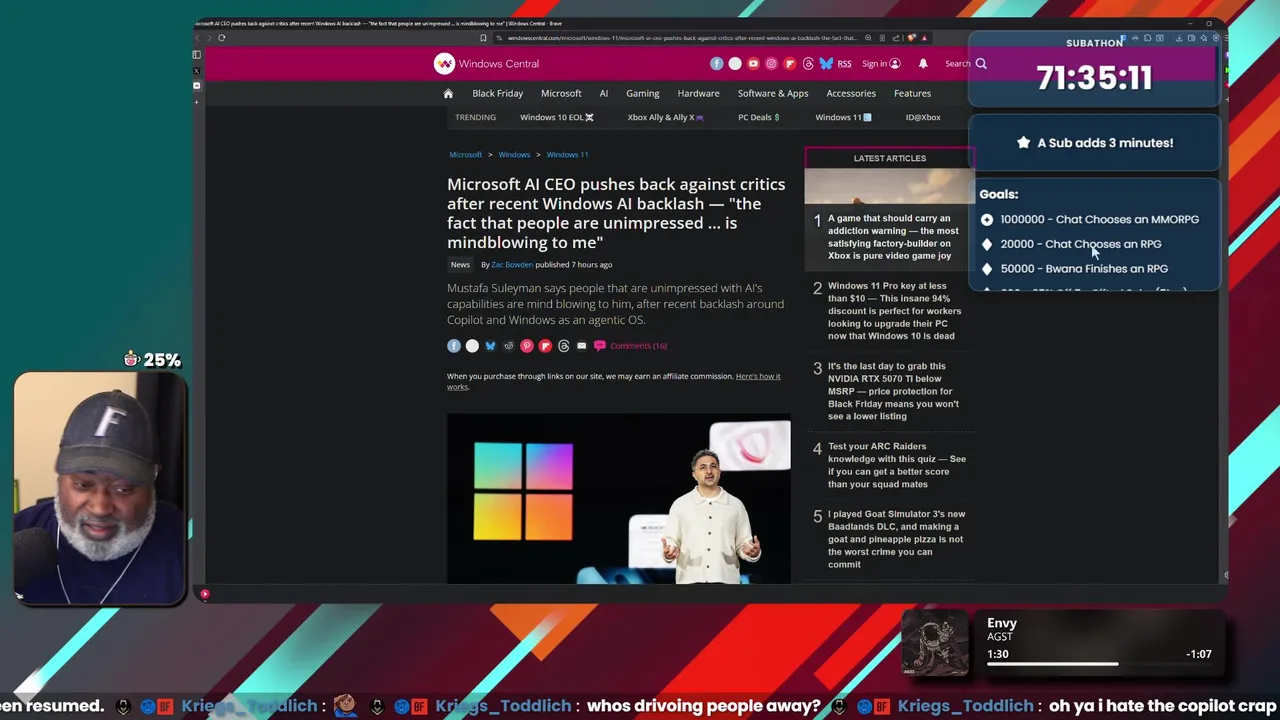This screenshot has width=1280, height=720.
Task: Click the notification bell icon
Action: pos(923,64)
